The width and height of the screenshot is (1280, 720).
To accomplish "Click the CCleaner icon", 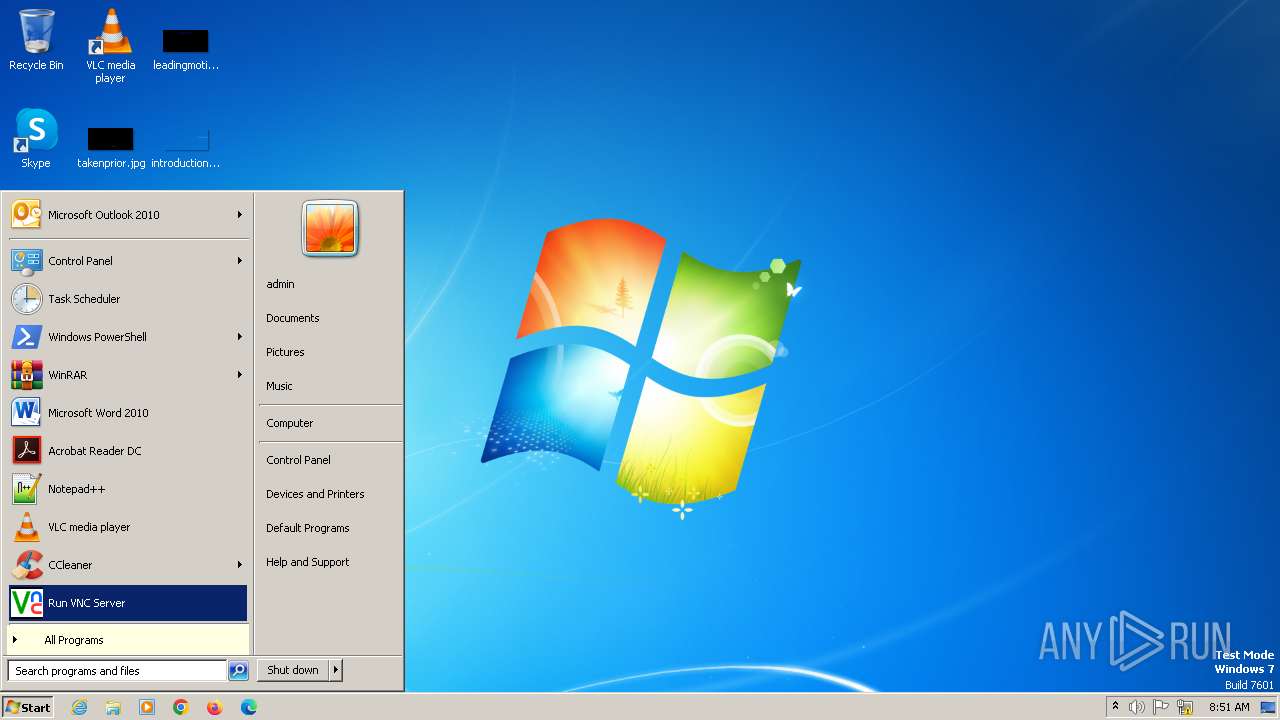I will tap(27, 564).
